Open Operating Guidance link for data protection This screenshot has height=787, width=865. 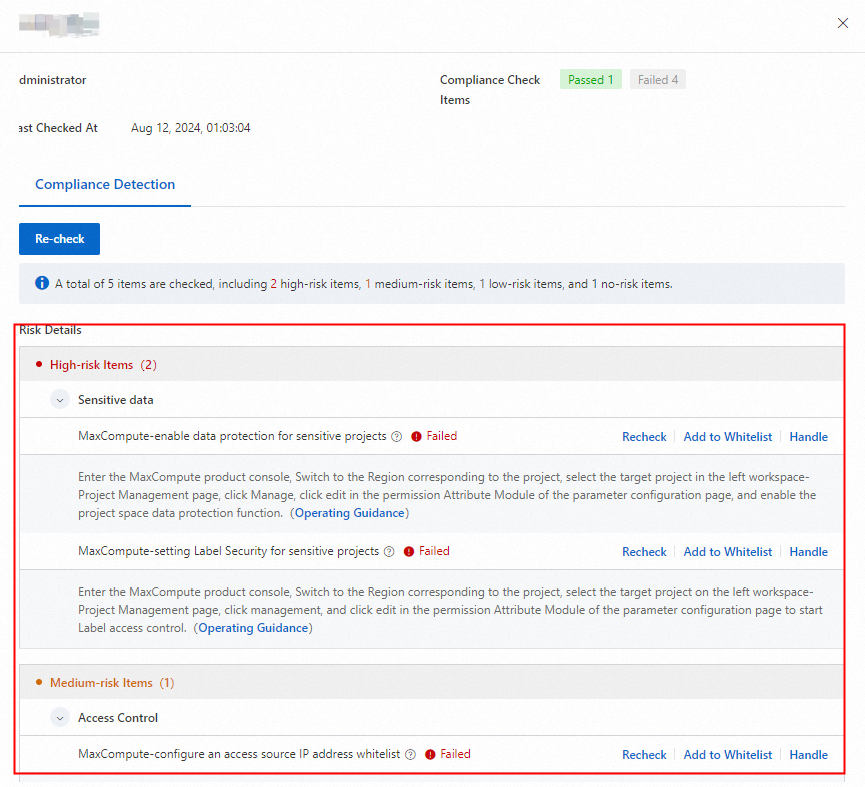coord(350,513)
